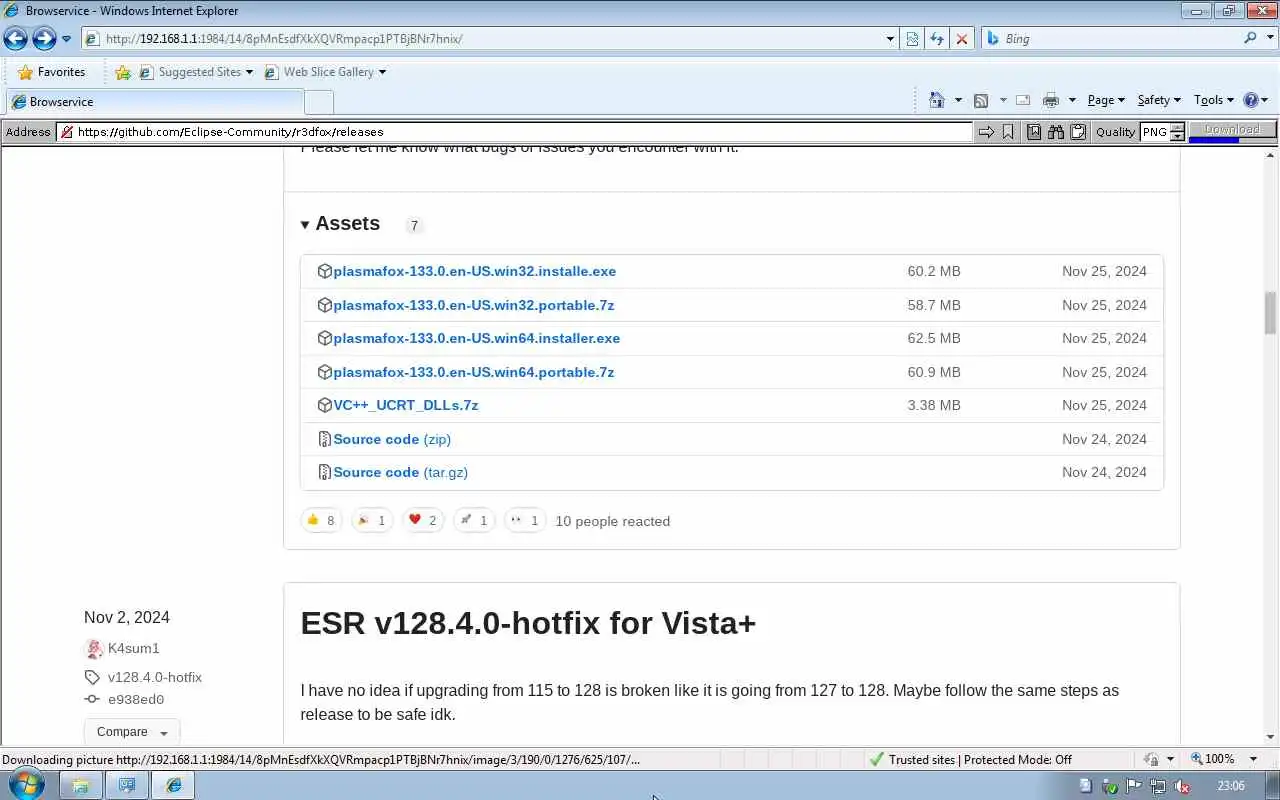Screen dimensions: 1280x800
Task: Download Source code (zip)
Action: [392, 439]
